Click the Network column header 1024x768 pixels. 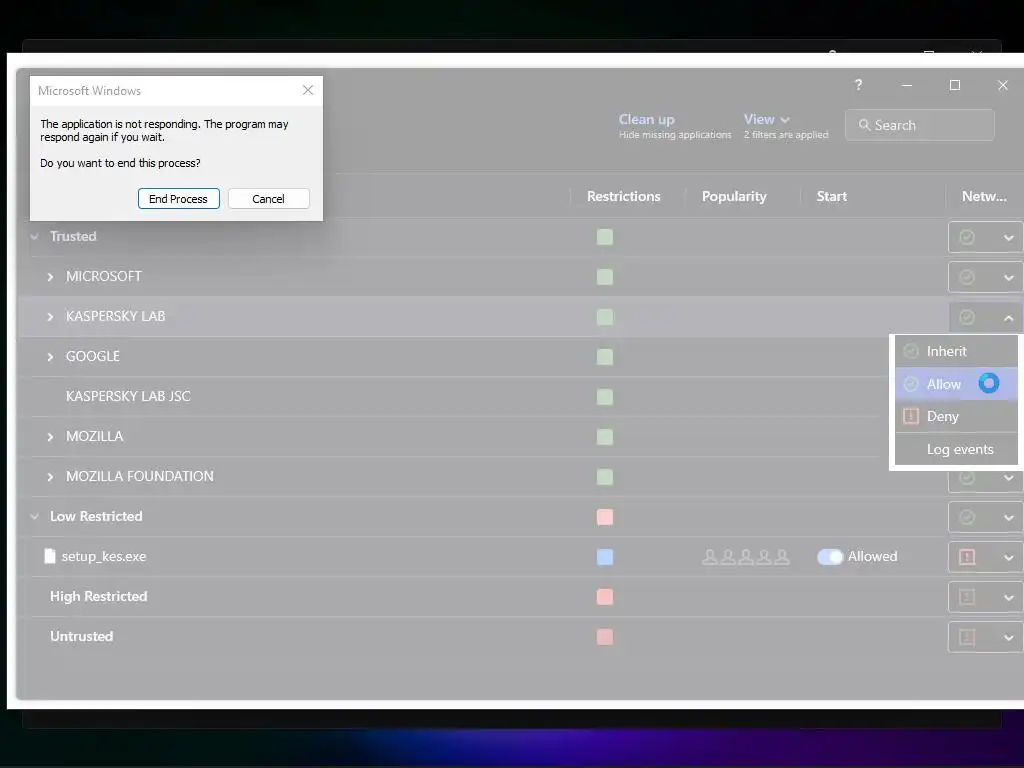pos(984,197)
